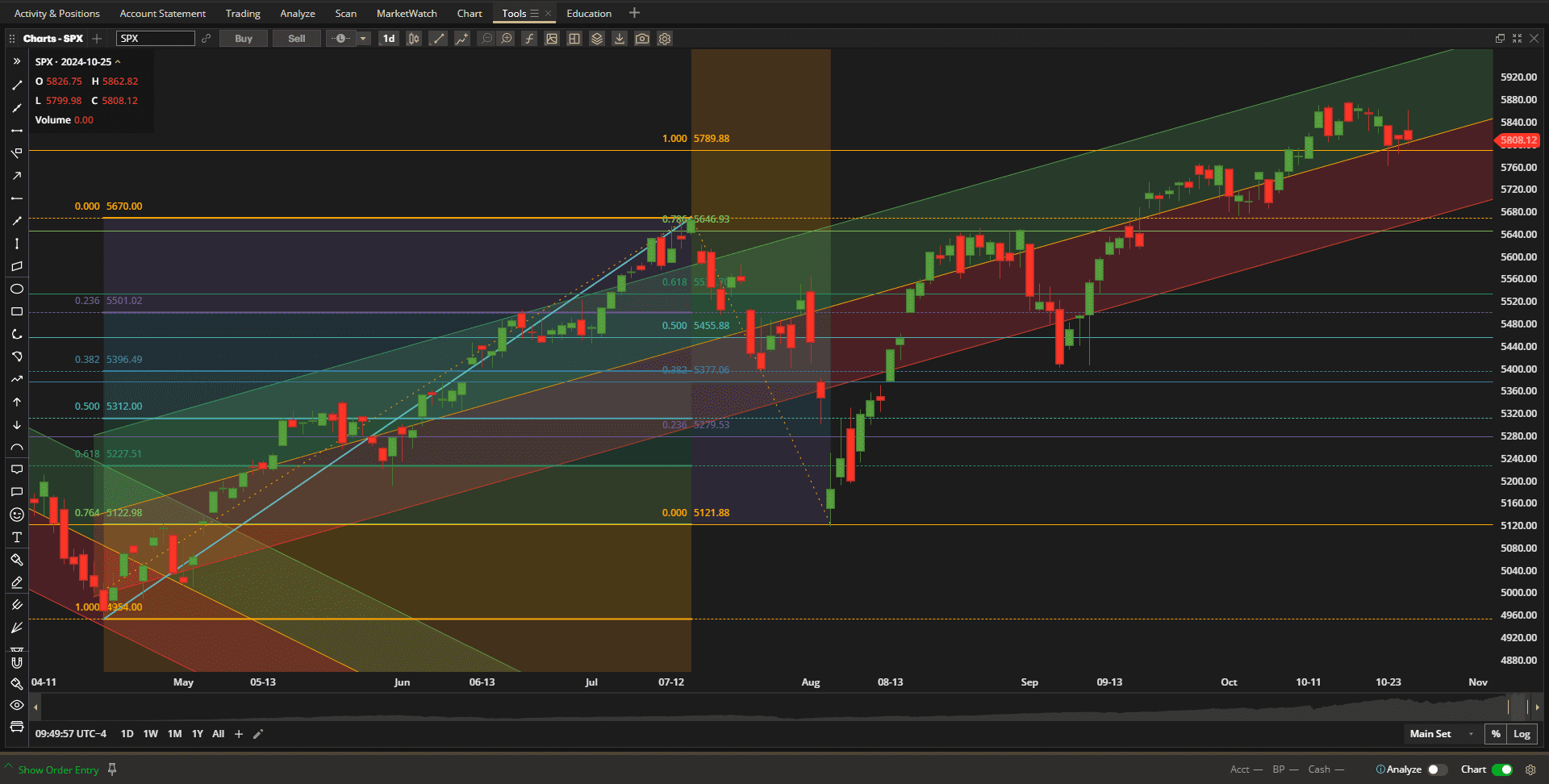This screenshot has height=784, width=1549.
Task: Open the order type clock dropdown arrow
Action: 363,39
